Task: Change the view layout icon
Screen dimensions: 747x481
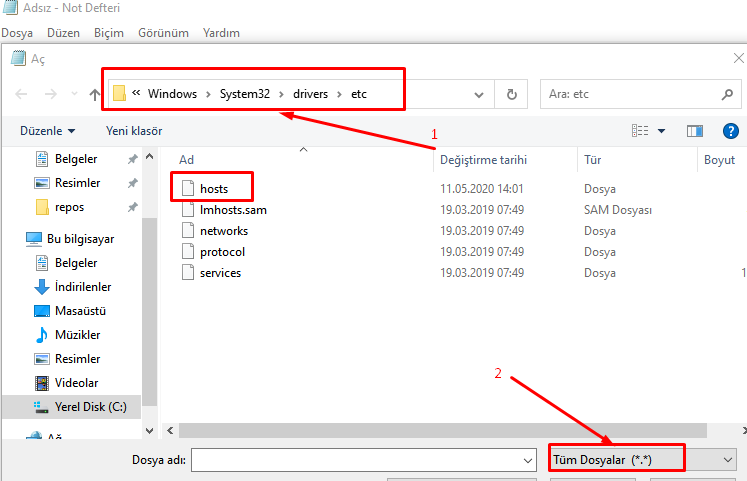Action: click(x=640, y=130)
